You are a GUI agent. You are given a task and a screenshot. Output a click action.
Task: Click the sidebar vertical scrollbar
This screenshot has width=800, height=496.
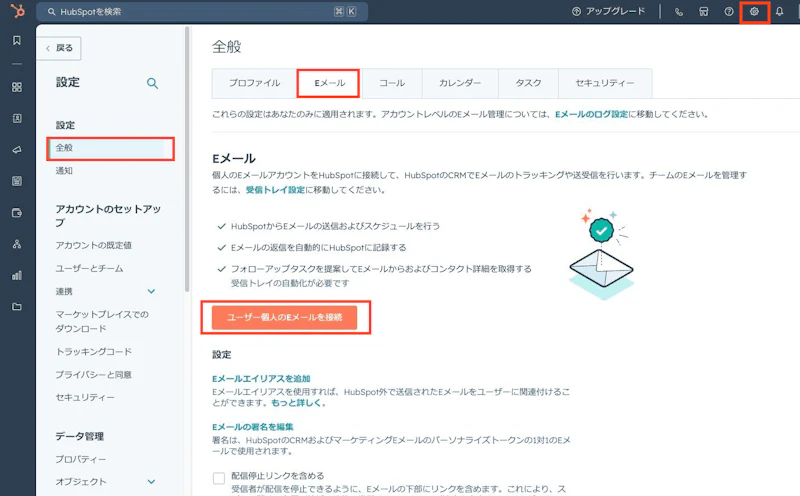pyautogui.click(x=187, y=159)
